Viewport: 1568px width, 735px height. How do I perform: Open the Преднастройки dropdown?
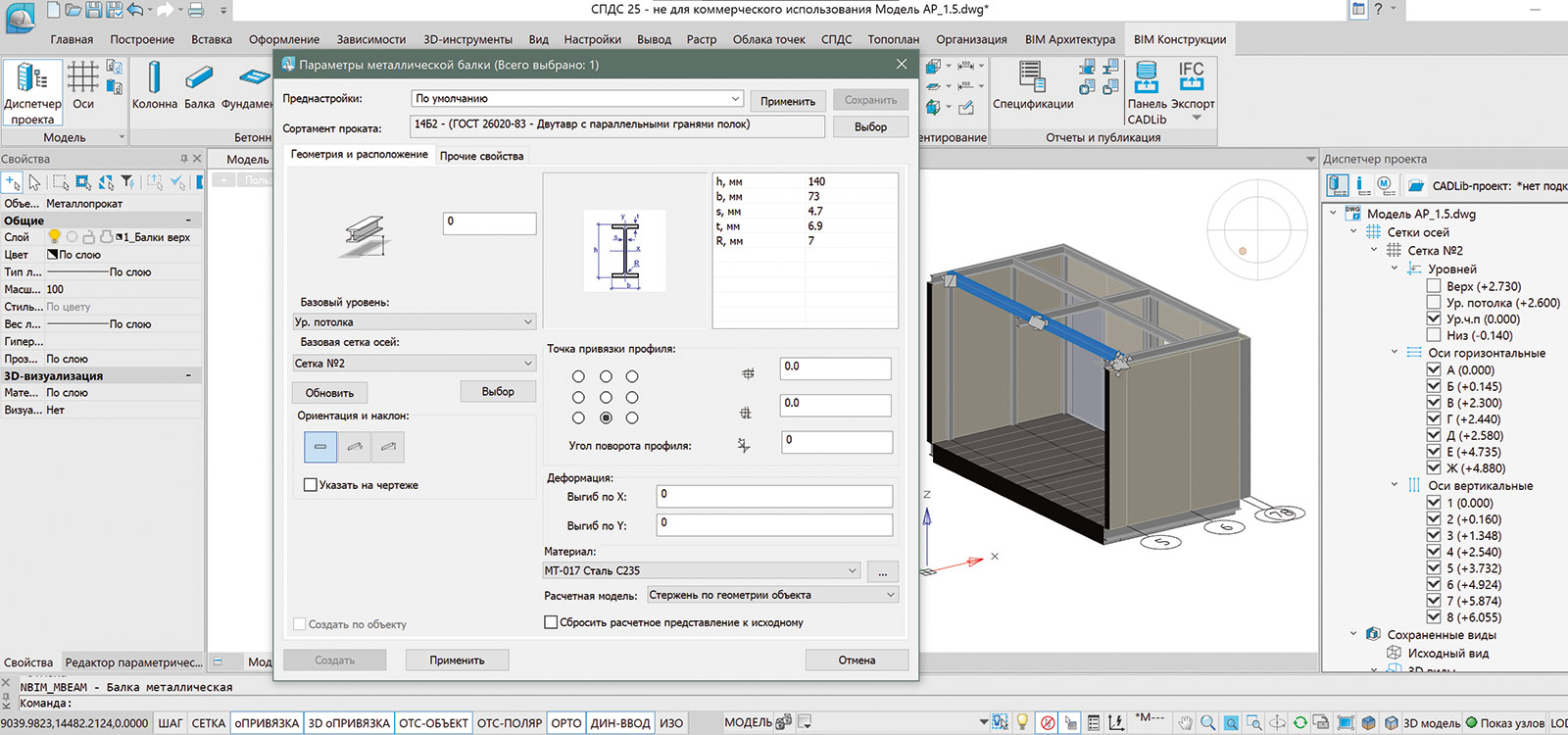pos(577,98)
